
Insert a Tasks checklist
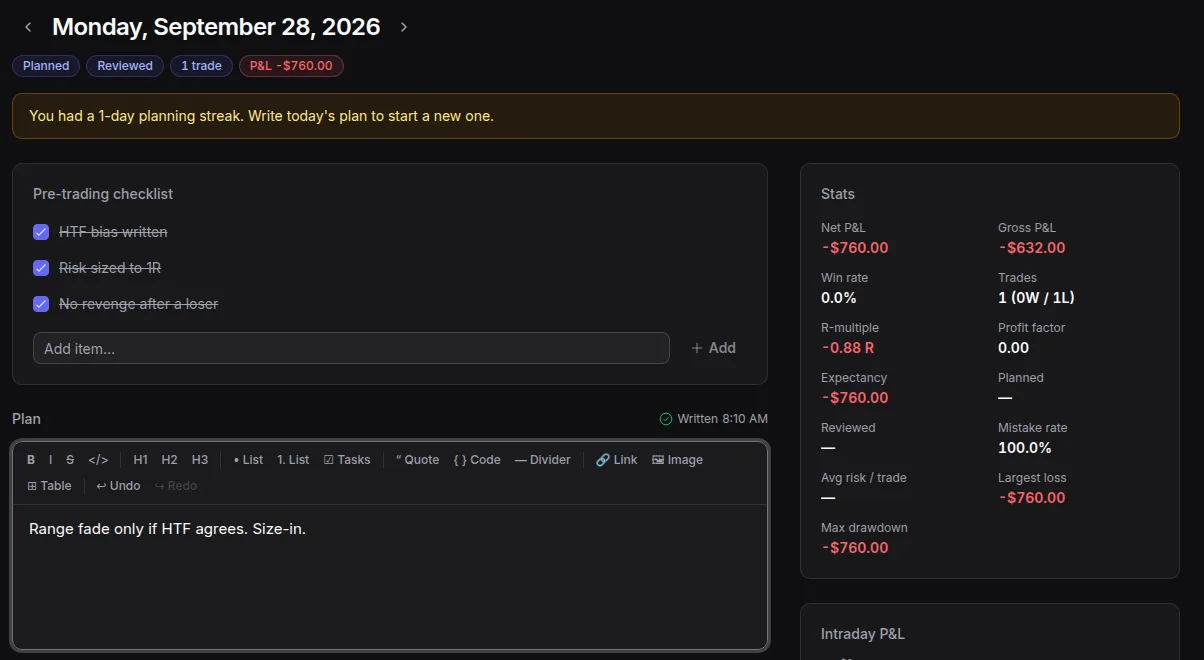pyautogui.click(x=347, y=460)
